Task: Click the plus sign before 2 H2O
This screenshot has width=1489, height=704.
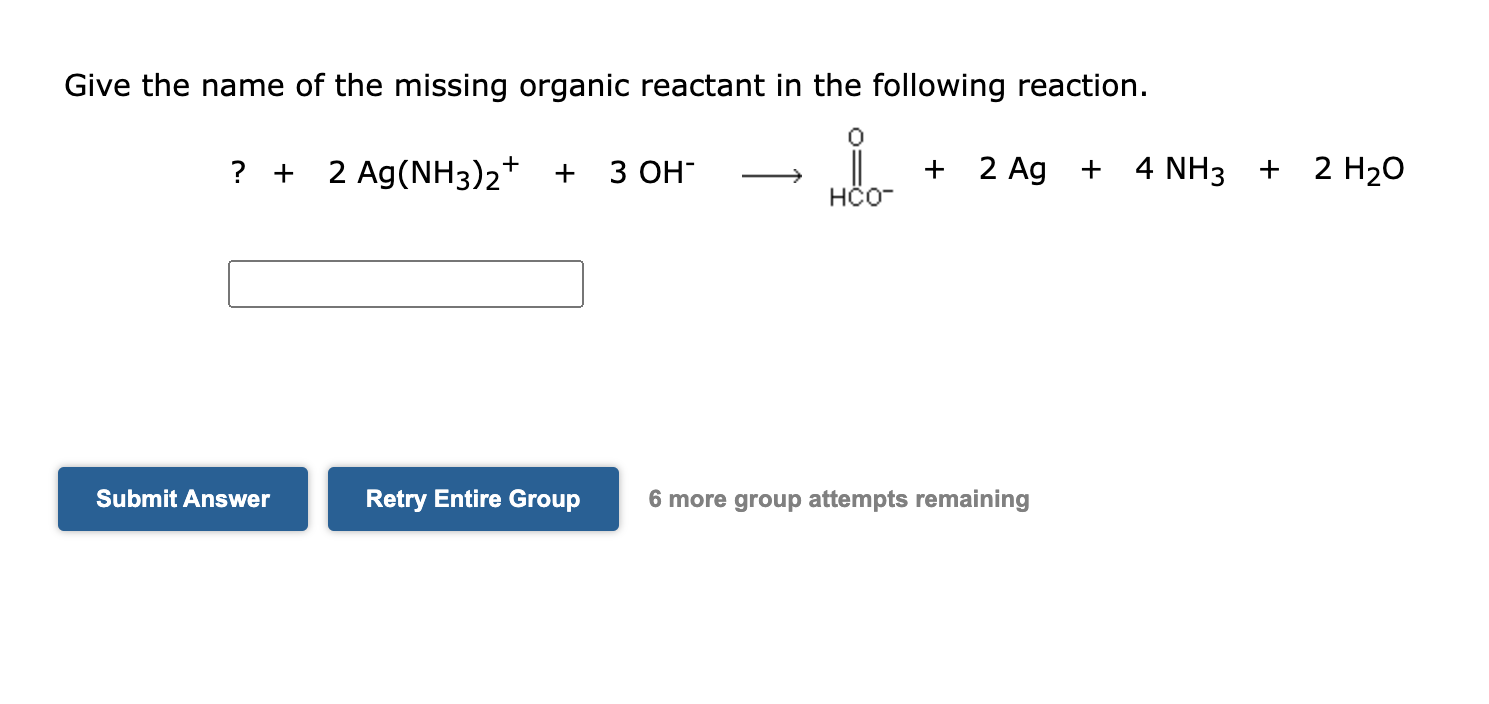Action: (1268, 170)
